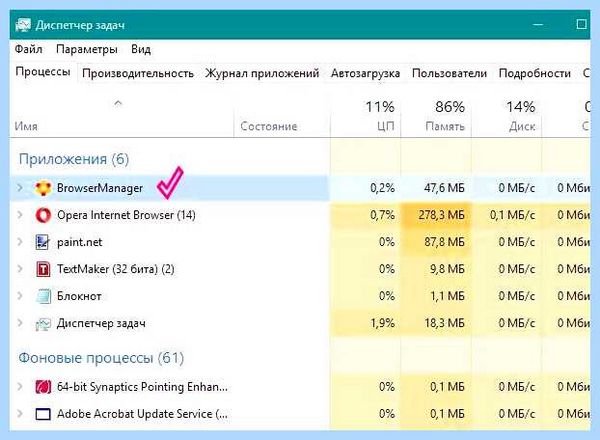Click Opera memory value 278,3 МБ
600x440 pixels.
(441, 215)
